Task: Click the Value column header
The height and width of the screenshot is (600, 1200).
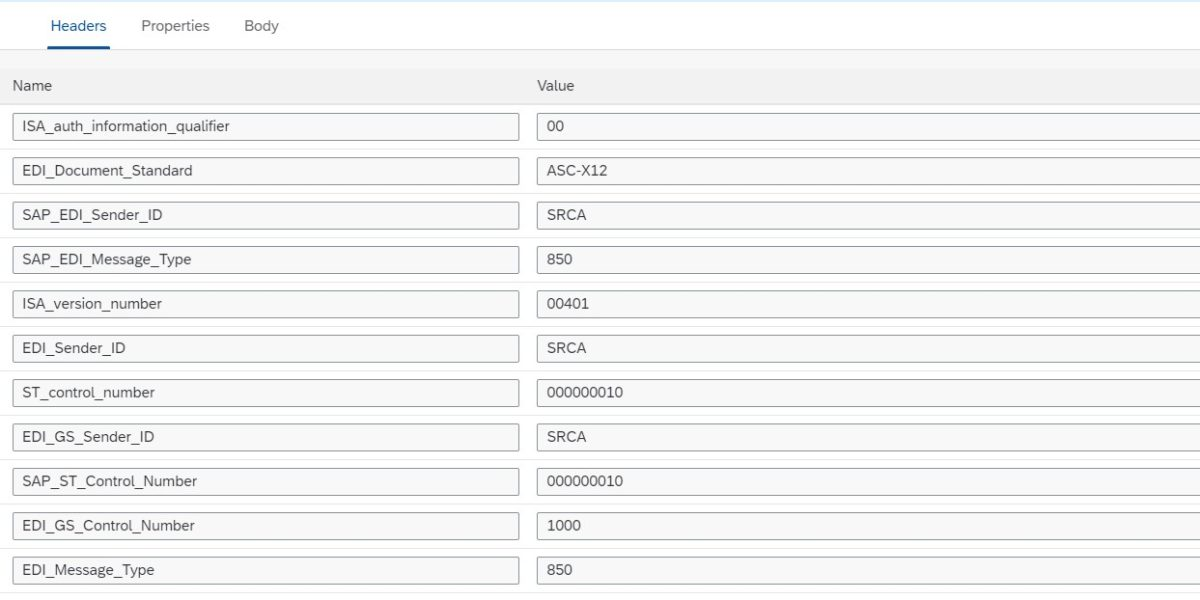Action: [x=556, y=86]
